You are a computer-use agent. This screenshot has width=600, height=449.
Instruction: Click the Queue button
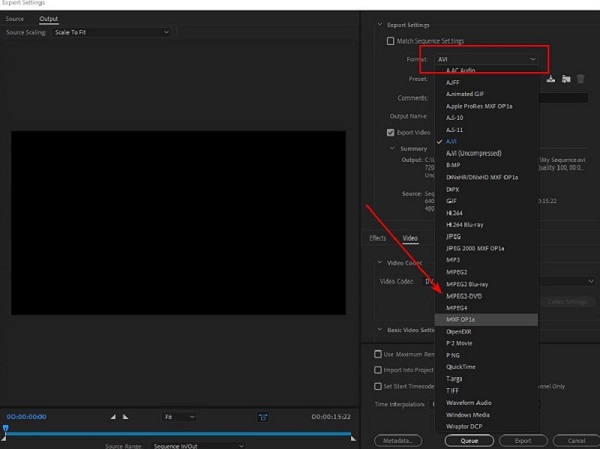tap(469, 441)
